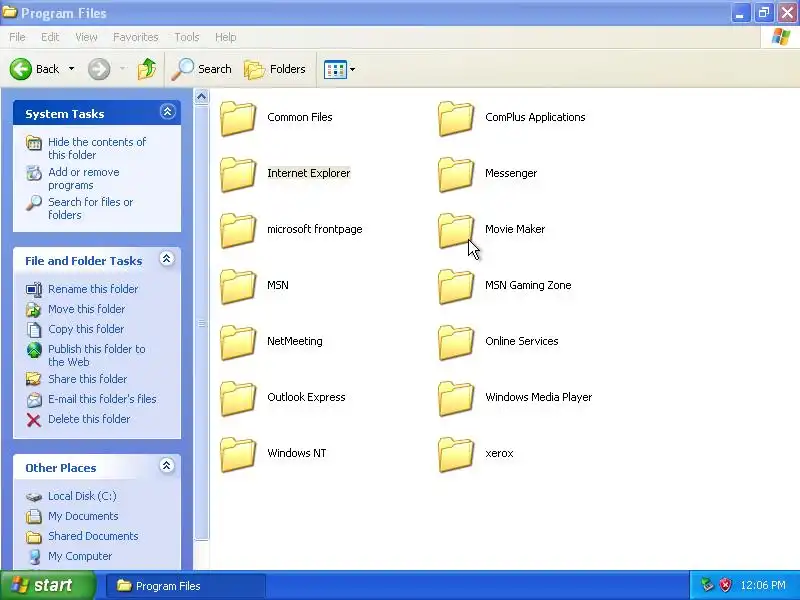800x600 pixels.
Task: Go to Shared Documents
Action: [93, 535]
